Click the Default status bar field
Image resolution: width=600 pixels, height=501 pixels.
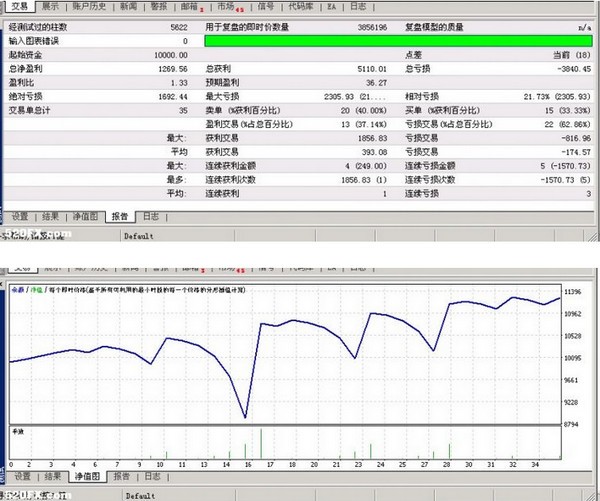[x=138, y=238]
